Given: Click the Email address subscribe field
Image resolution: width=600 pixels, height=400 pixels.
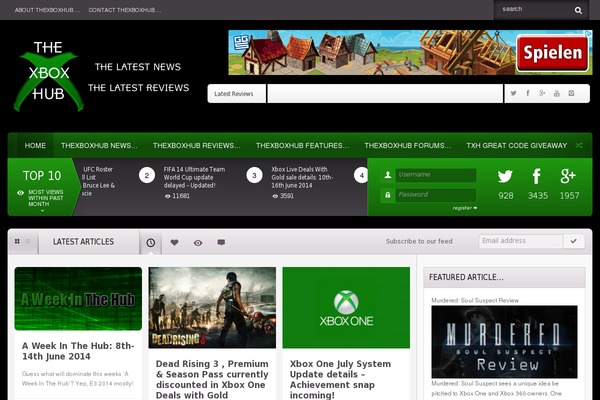Looking at the screenshot, I should [x=520, y=241].
